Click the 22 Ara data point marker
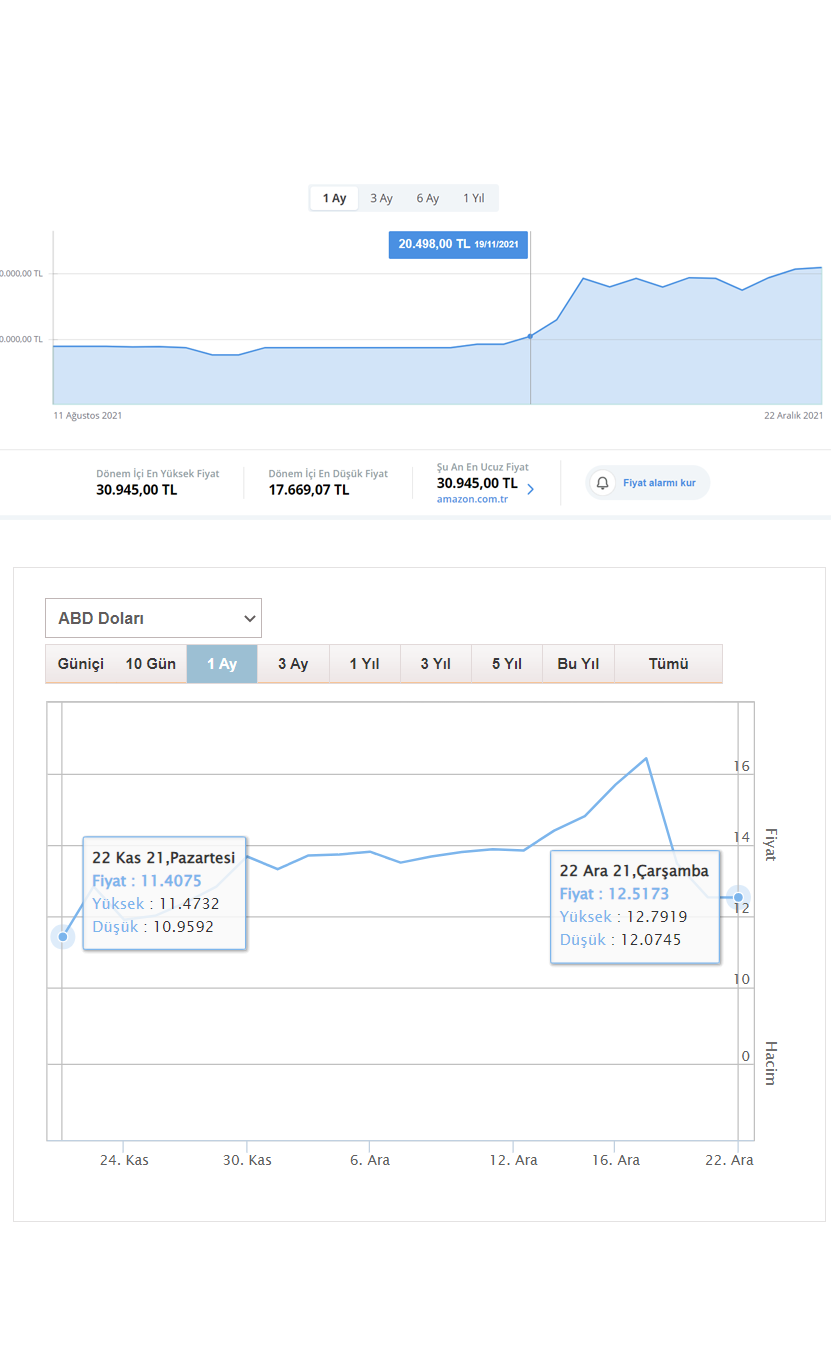Screen dimensions: 837x1357 tap(738, 897)
